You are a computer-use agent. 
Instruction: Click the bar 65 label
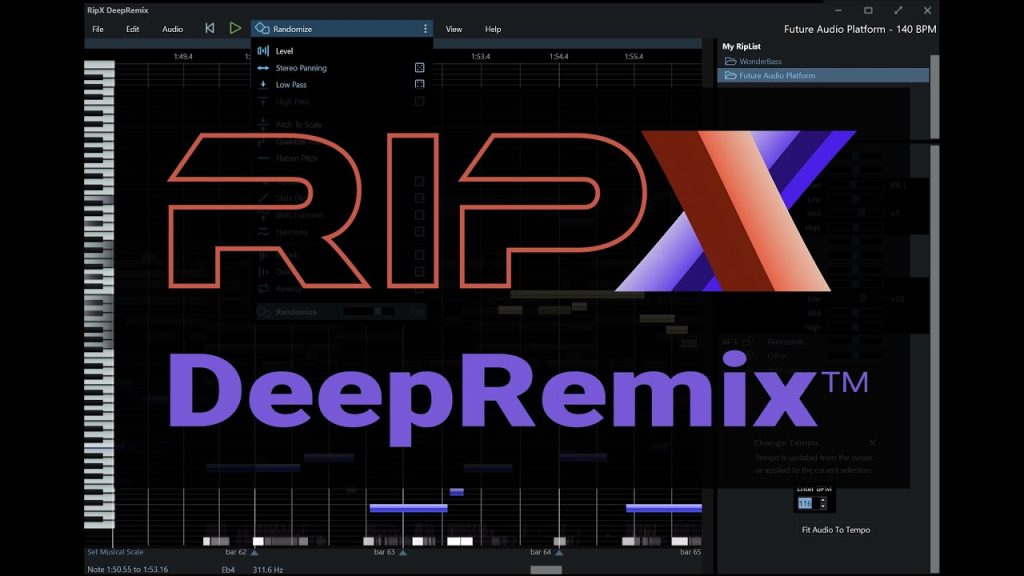(690, 552)
